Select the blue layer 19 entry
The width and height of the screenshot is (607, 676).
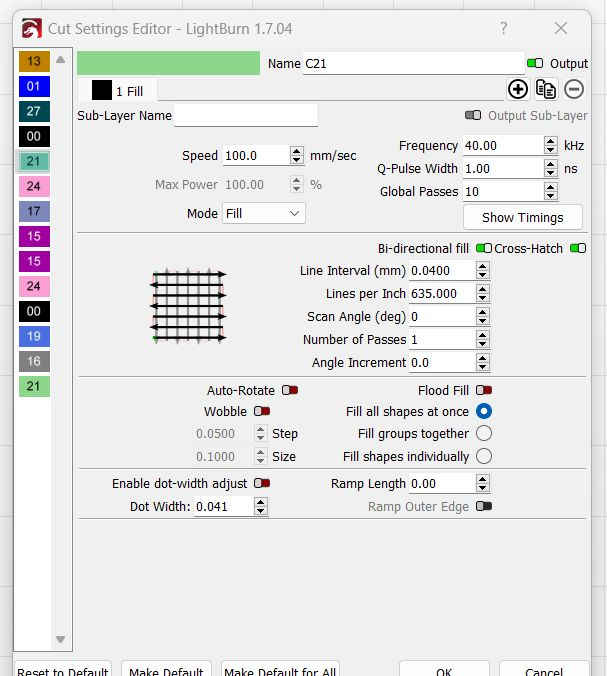[33, 336]
